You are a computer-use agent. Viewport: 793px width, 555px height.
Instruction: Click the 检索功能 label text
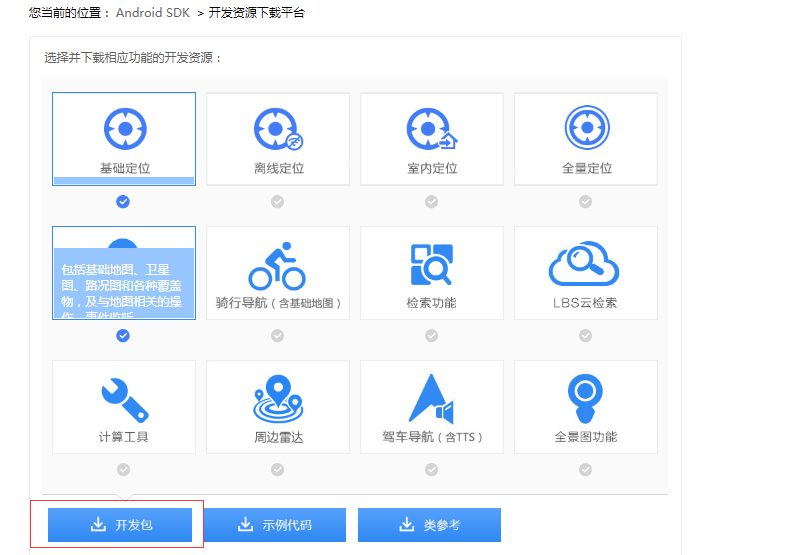(x=431, y=303)
